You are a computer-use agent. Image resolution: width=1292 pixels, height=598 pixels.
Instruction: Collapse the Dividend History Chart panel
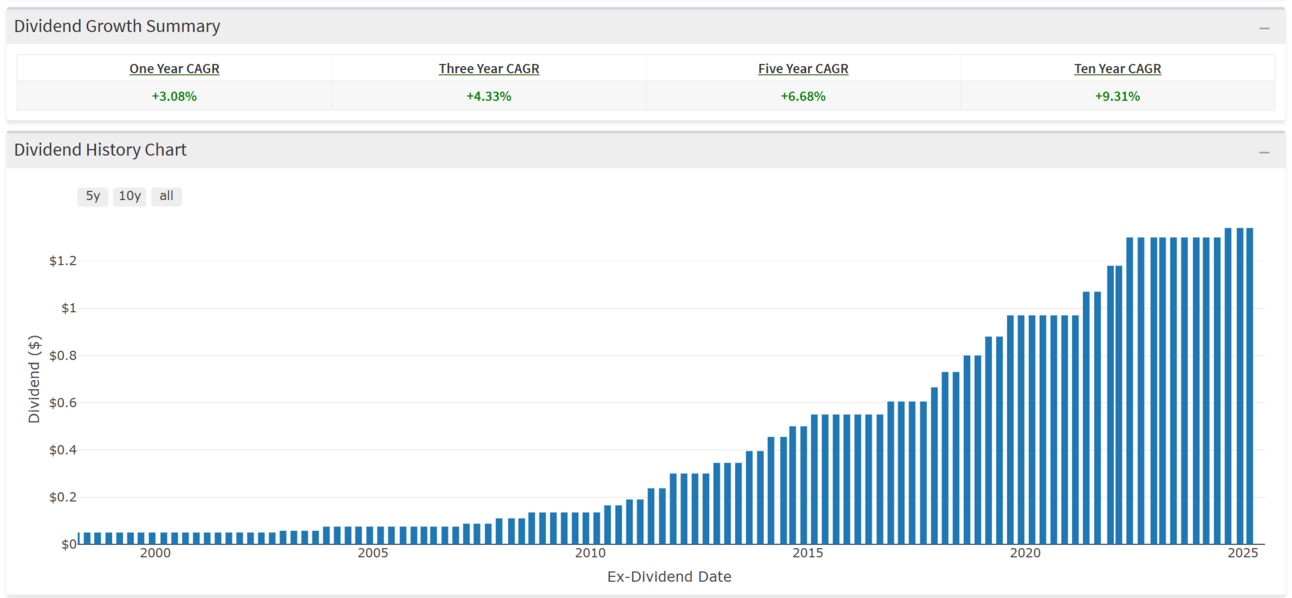[1264, 152]
